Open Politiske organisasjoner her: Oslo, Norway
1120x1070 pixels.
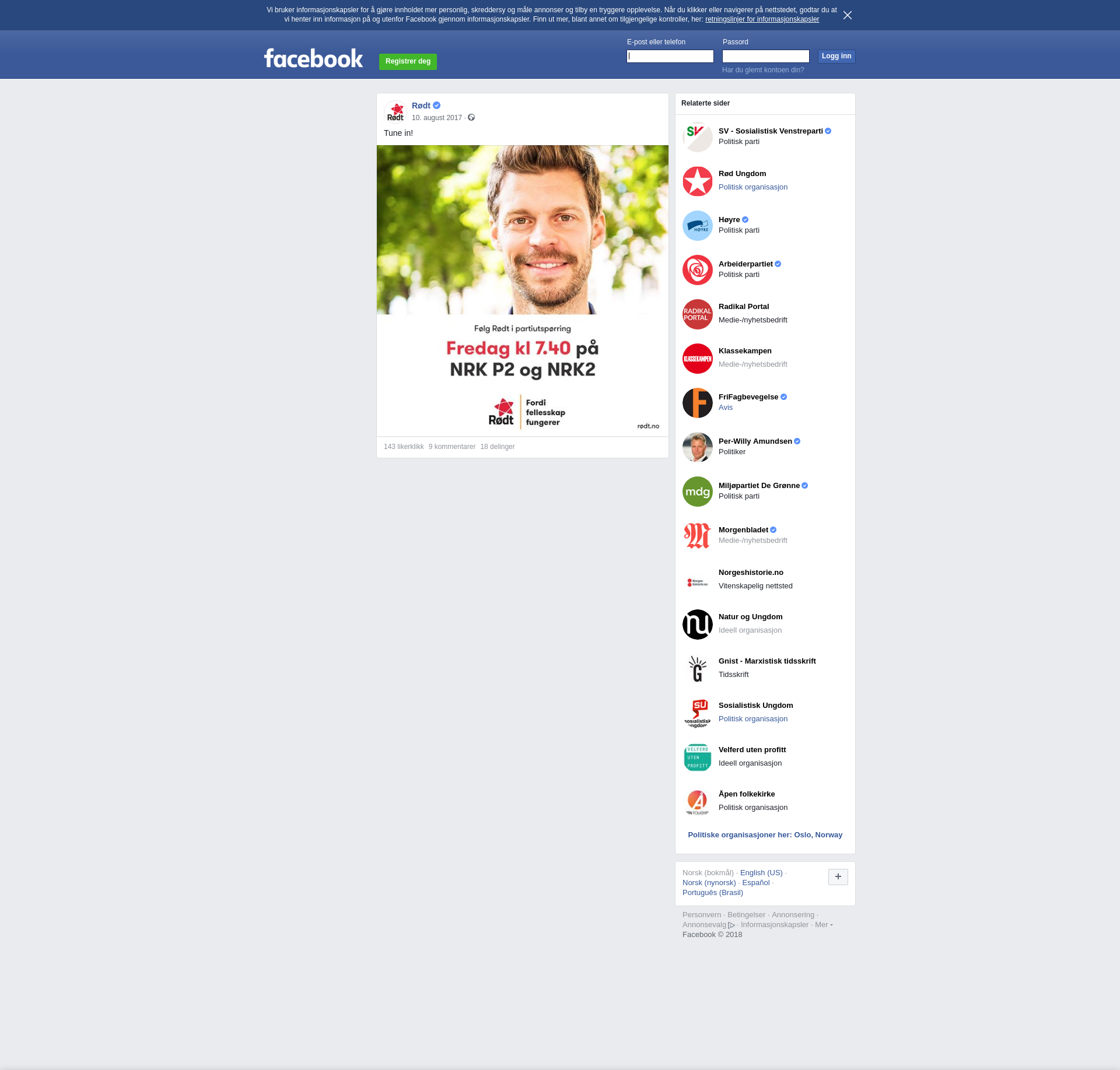[765, 835]
